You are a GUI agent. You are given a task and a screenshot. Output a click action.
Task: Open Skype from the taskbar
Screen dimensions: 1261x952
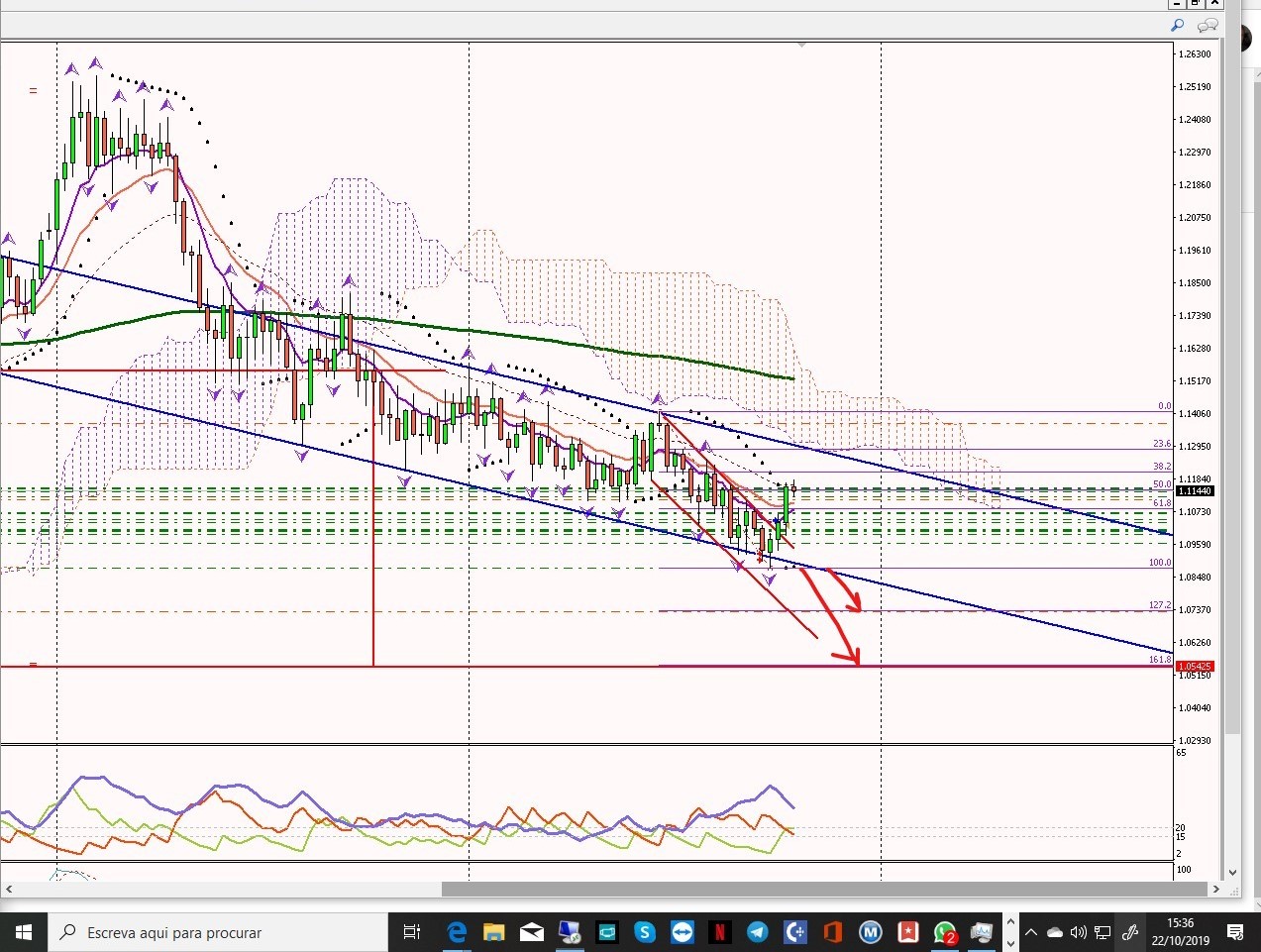click(645, 932)
